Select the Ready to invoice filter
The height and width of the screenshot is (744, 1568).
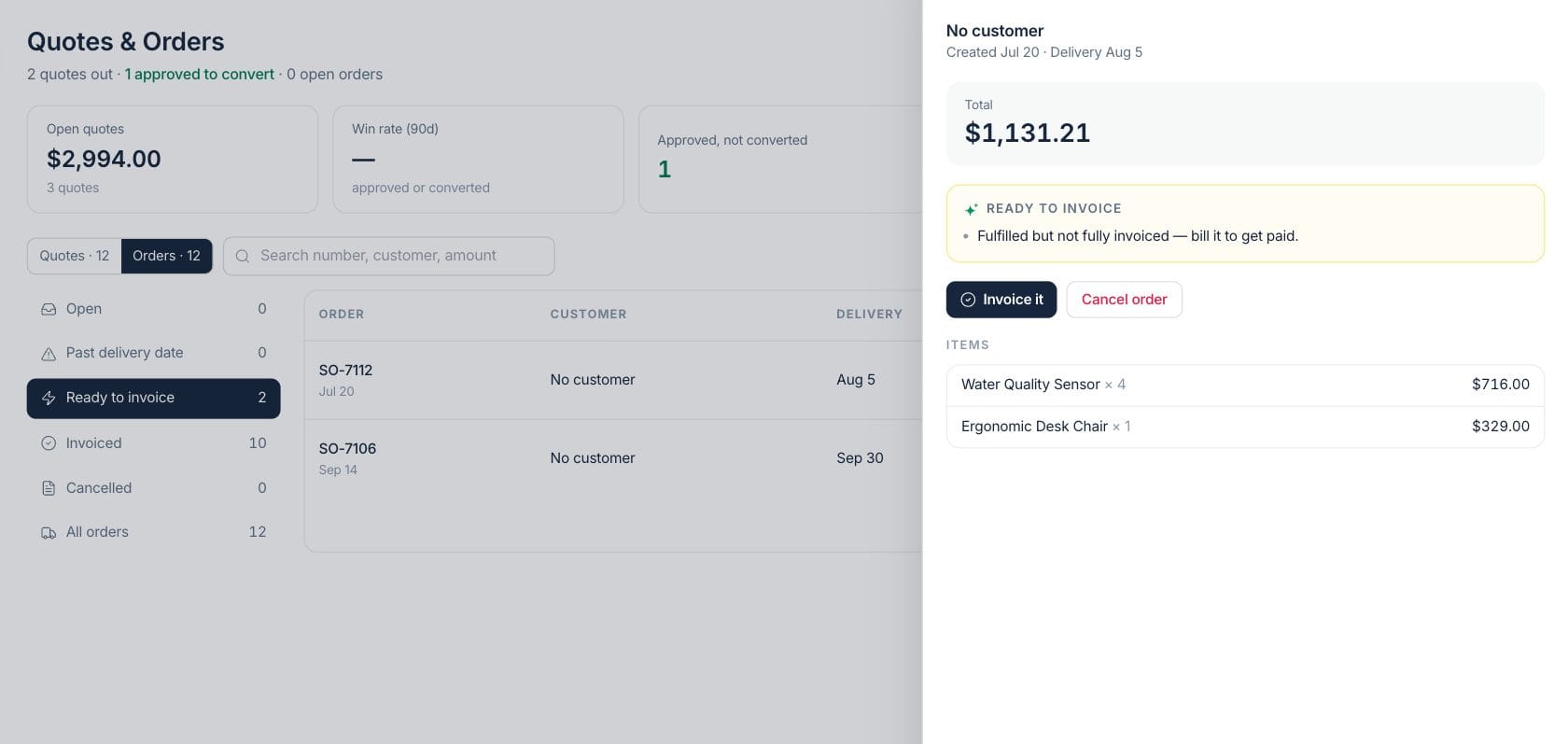pos(154,399)
